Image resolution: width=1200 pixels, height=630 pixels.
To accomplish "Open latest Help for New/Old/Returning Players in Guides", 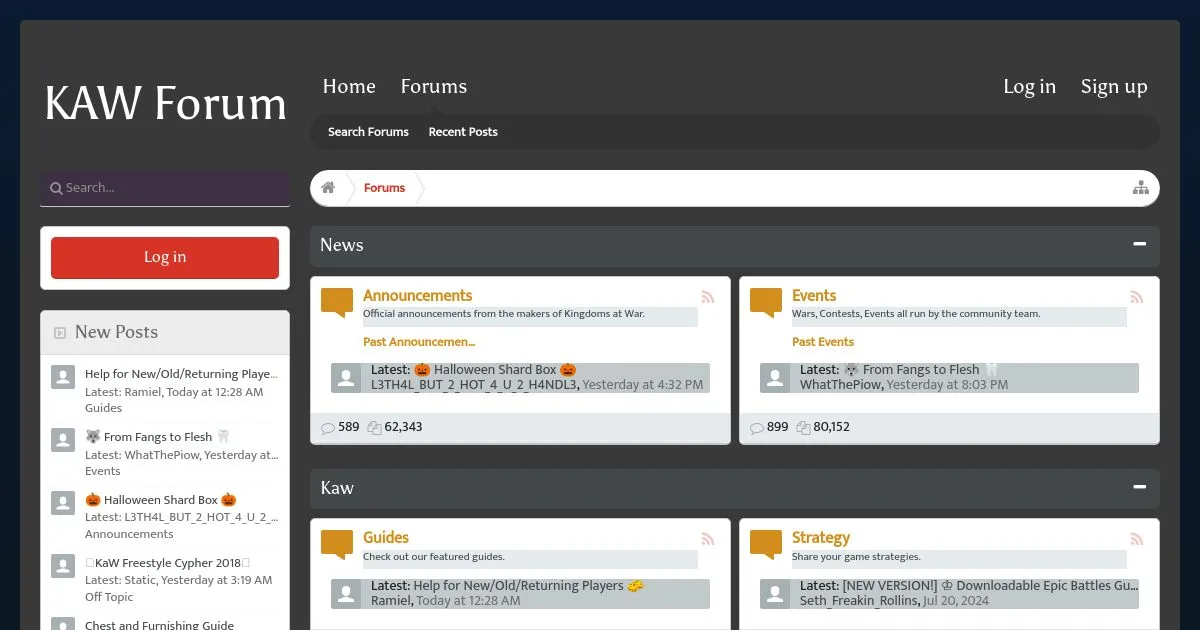I will tap(529, 586).
